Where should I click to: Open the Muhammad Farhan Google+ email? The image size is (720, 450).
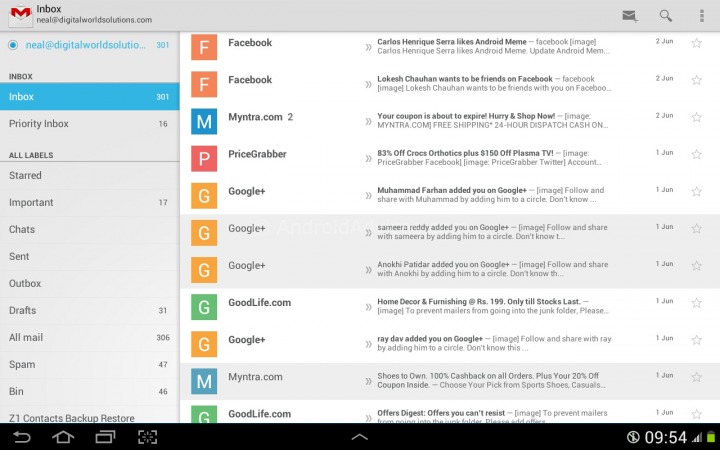(x=450, y=196)
